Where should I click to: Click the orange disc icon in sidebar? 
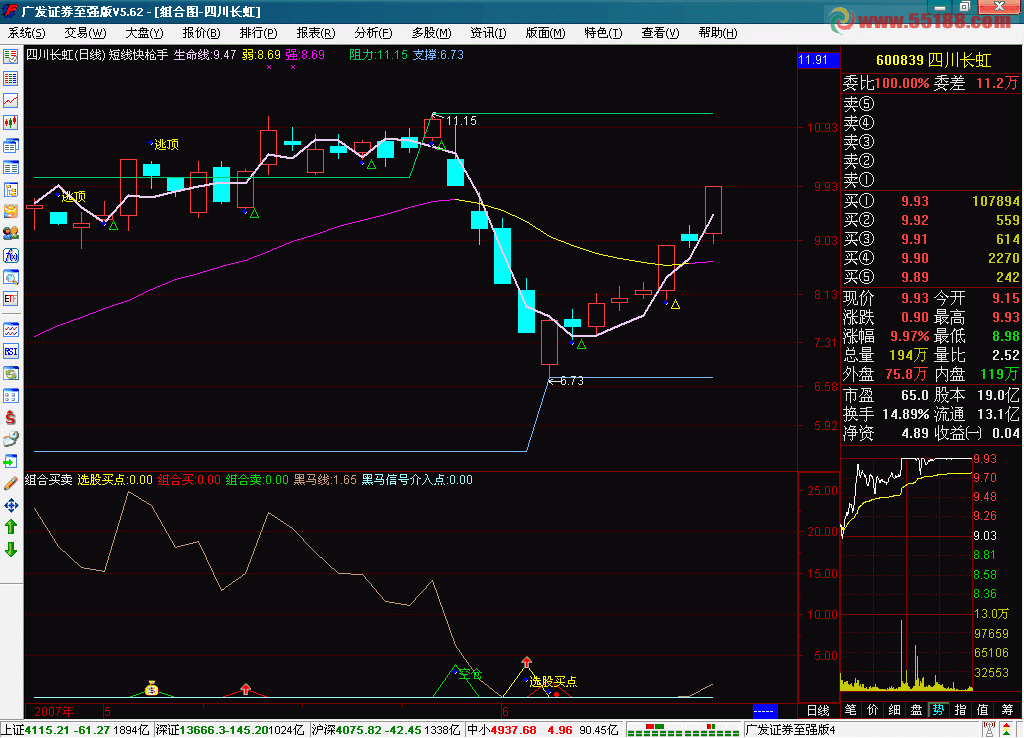click(10, 211)
